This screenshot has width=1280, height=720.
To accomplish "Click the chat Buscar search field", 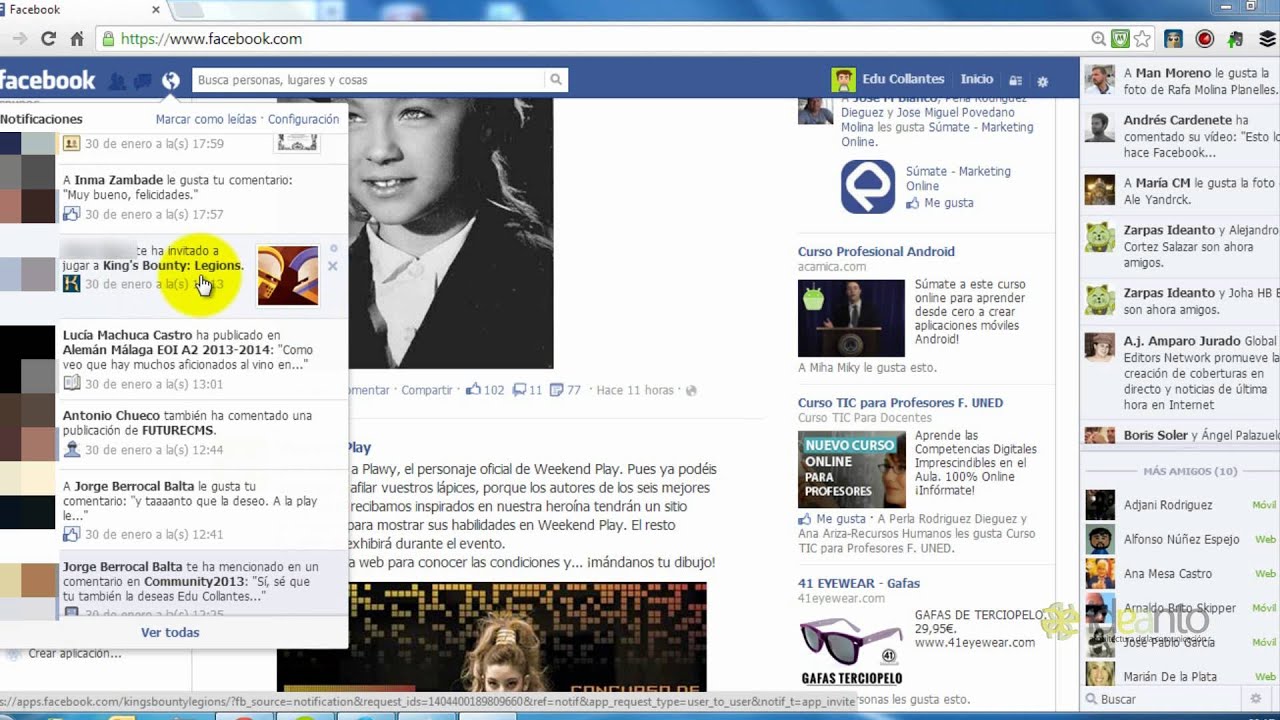I will point(1165,699).
